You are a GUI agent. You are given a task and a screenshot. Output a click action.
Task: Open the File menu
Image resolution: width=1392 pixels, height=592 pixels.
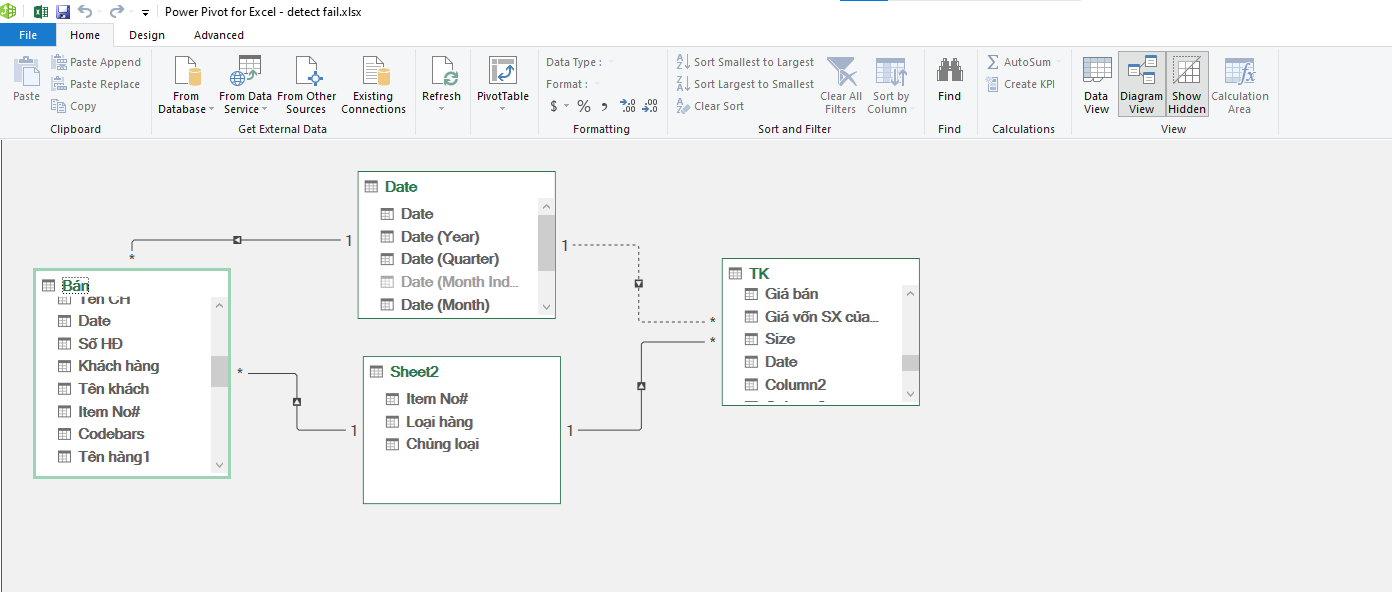click(28, 35)
